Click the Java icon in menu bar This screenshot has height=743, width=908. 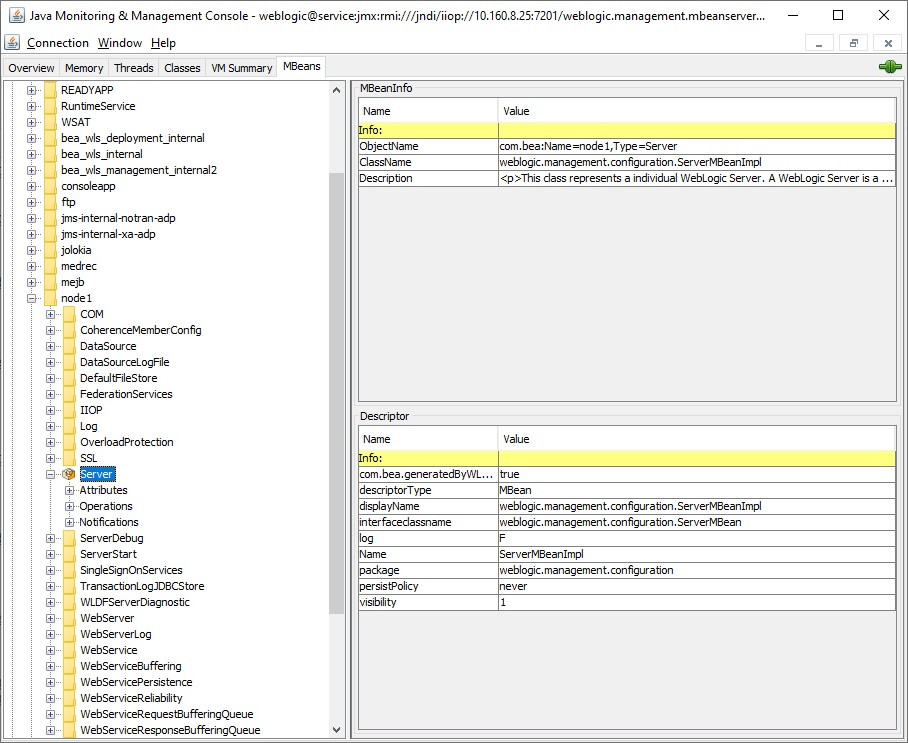point(12,43)
